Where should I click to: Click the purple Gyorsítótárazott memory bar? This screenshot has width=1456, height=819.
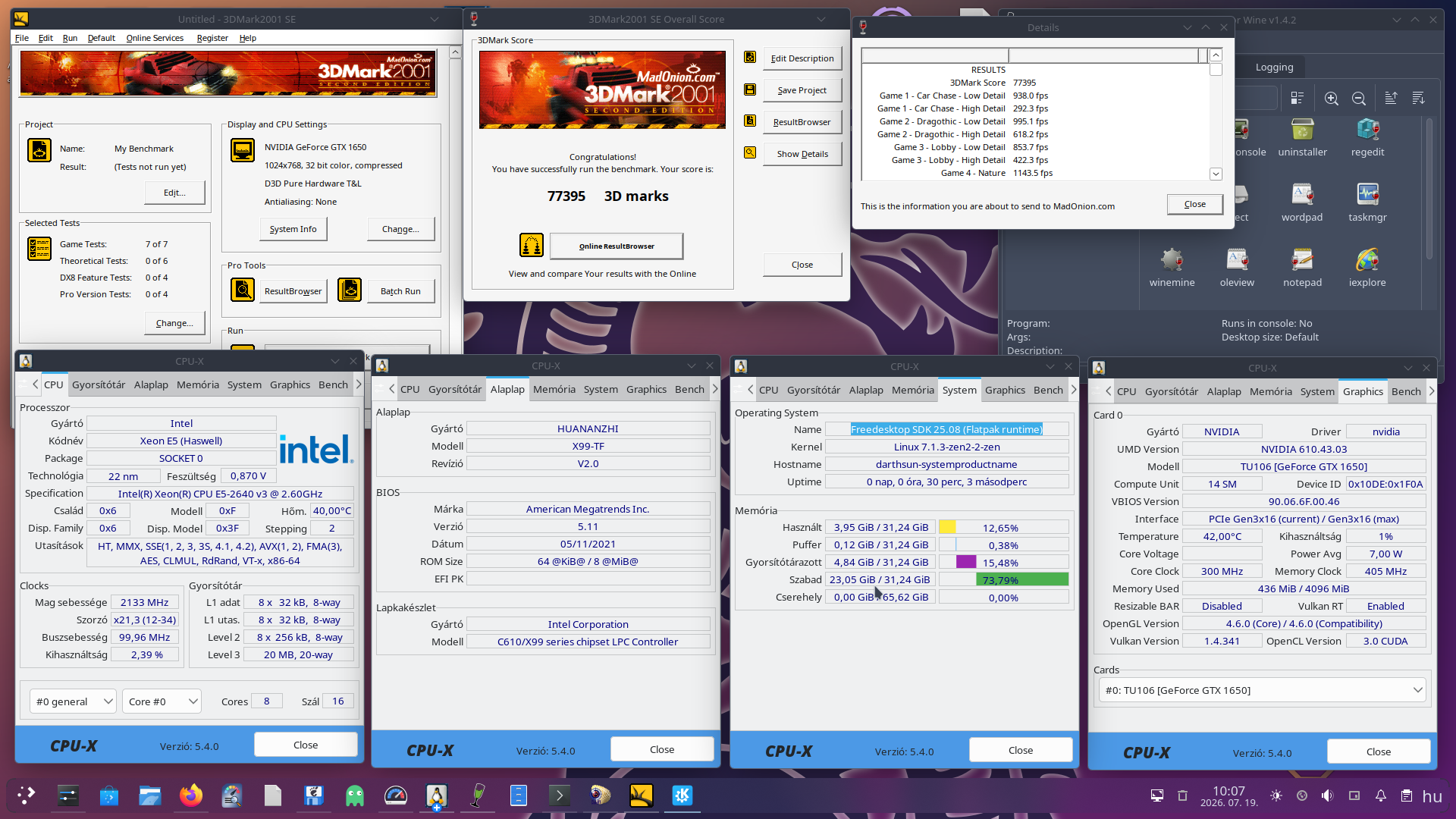[x=966, y=562]
